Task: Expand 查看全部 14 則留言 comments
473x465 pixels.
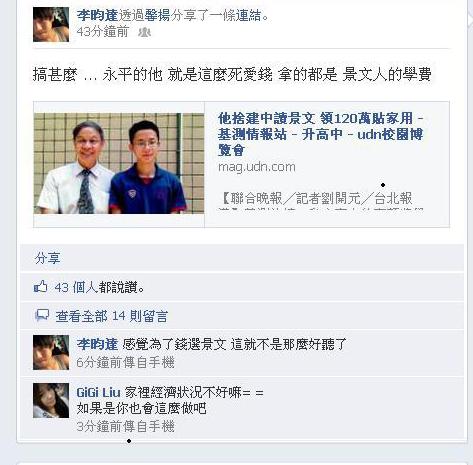Action: pyautogui.click(x=111, y=316)
